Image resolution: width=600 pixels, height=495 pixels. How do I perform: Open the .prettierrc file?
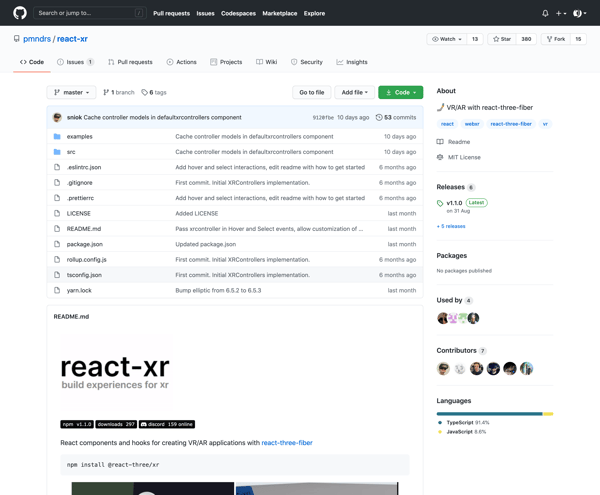click(x=80, y=198)
